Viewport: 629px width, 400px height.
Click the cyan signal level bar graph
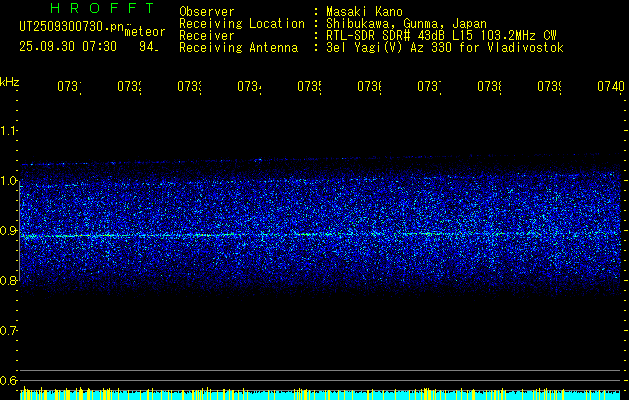[x=320, y=394]
